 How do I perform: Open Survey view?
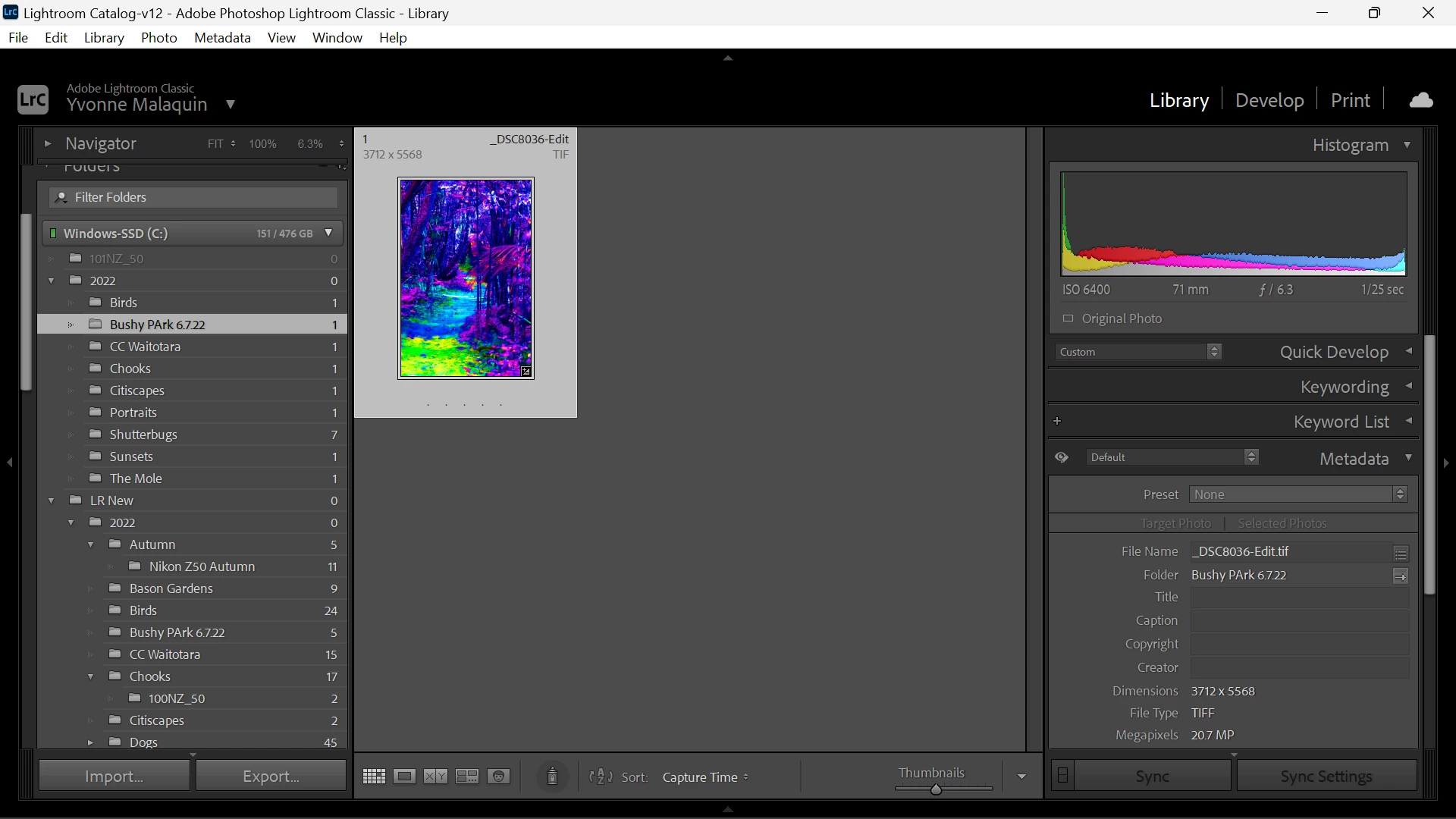[x=467, y=777]
